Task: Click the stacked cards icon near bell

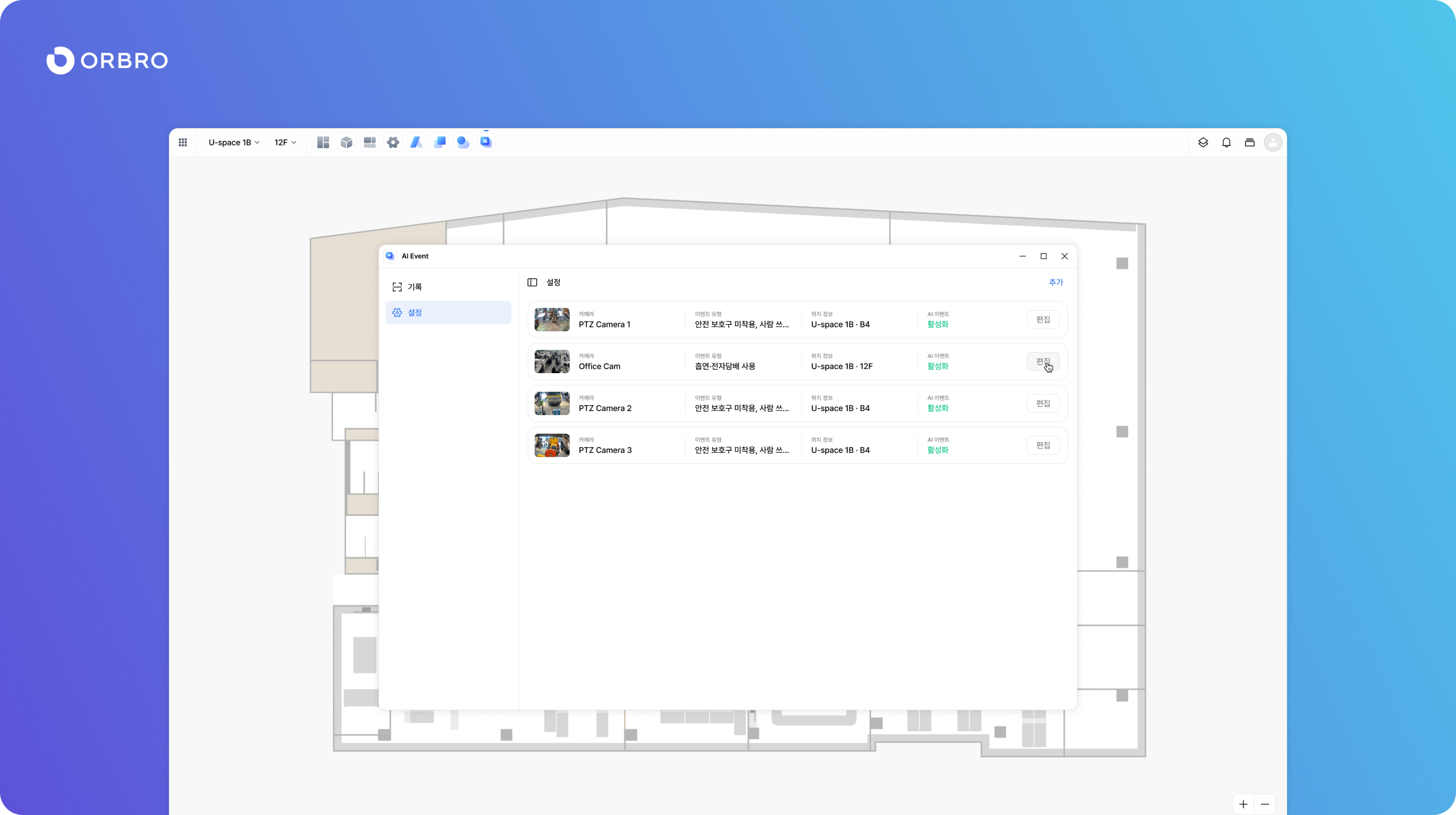Action: 1250,142
